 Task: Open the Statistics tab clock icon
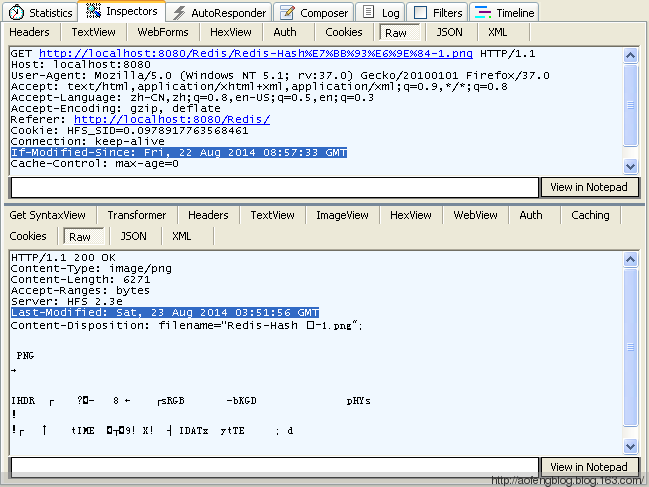tap(16, 13)
